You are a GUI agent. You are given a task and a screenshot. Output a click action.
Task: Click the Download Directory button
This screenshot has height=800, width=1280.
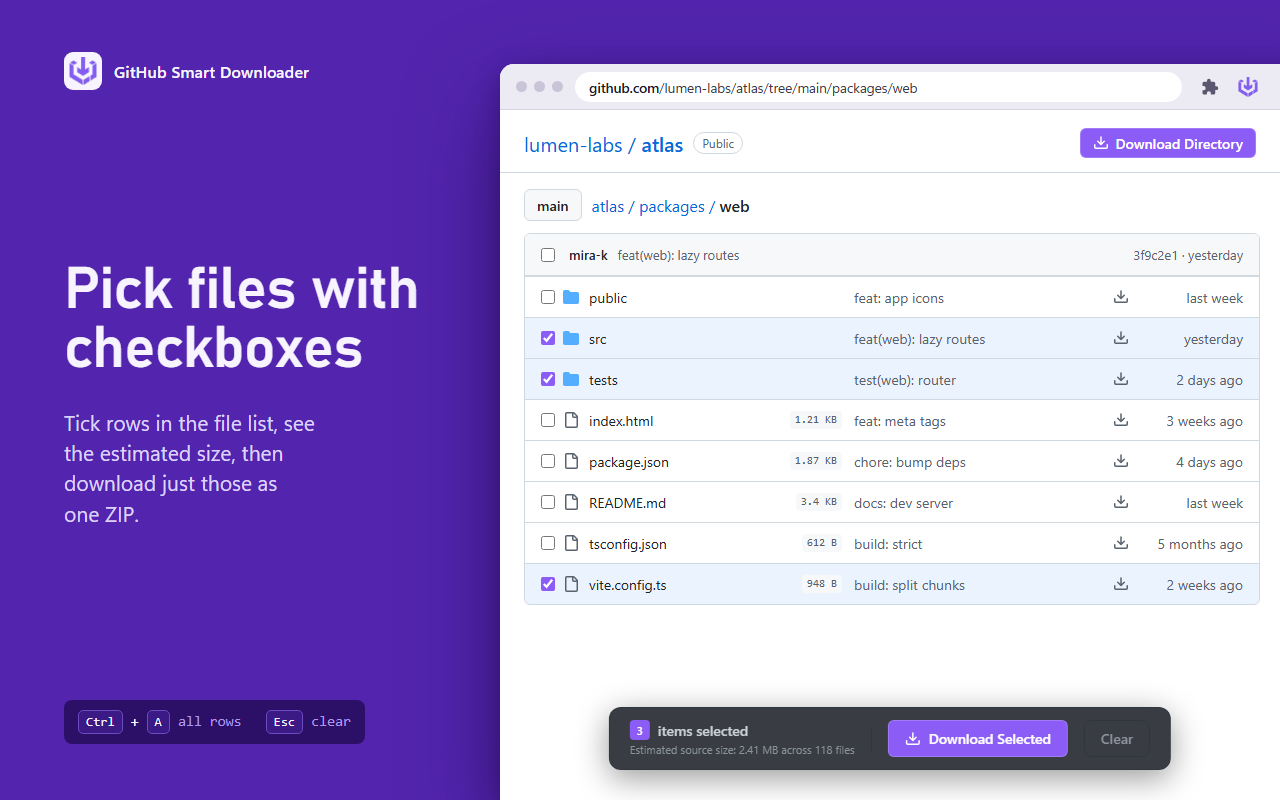click(x=1168, y=144)
